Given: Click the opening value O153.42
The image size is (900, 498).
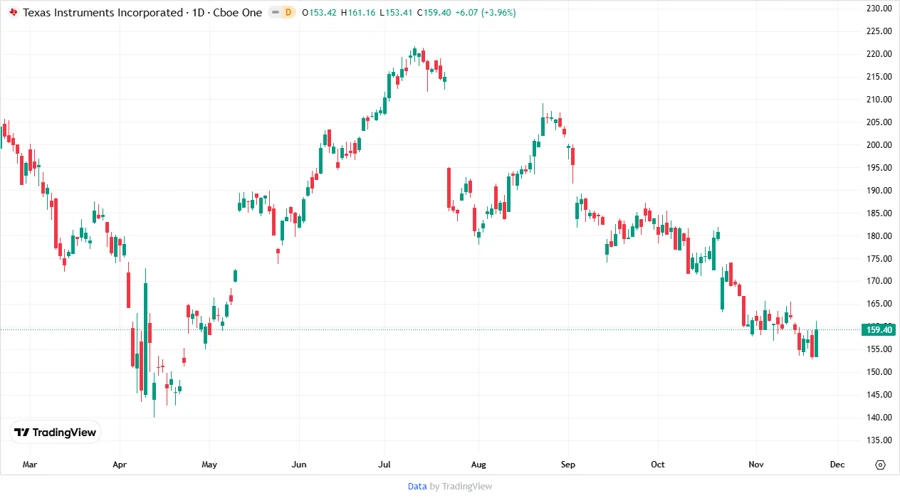Looking at the screenshot, I should tap(319, 12).
